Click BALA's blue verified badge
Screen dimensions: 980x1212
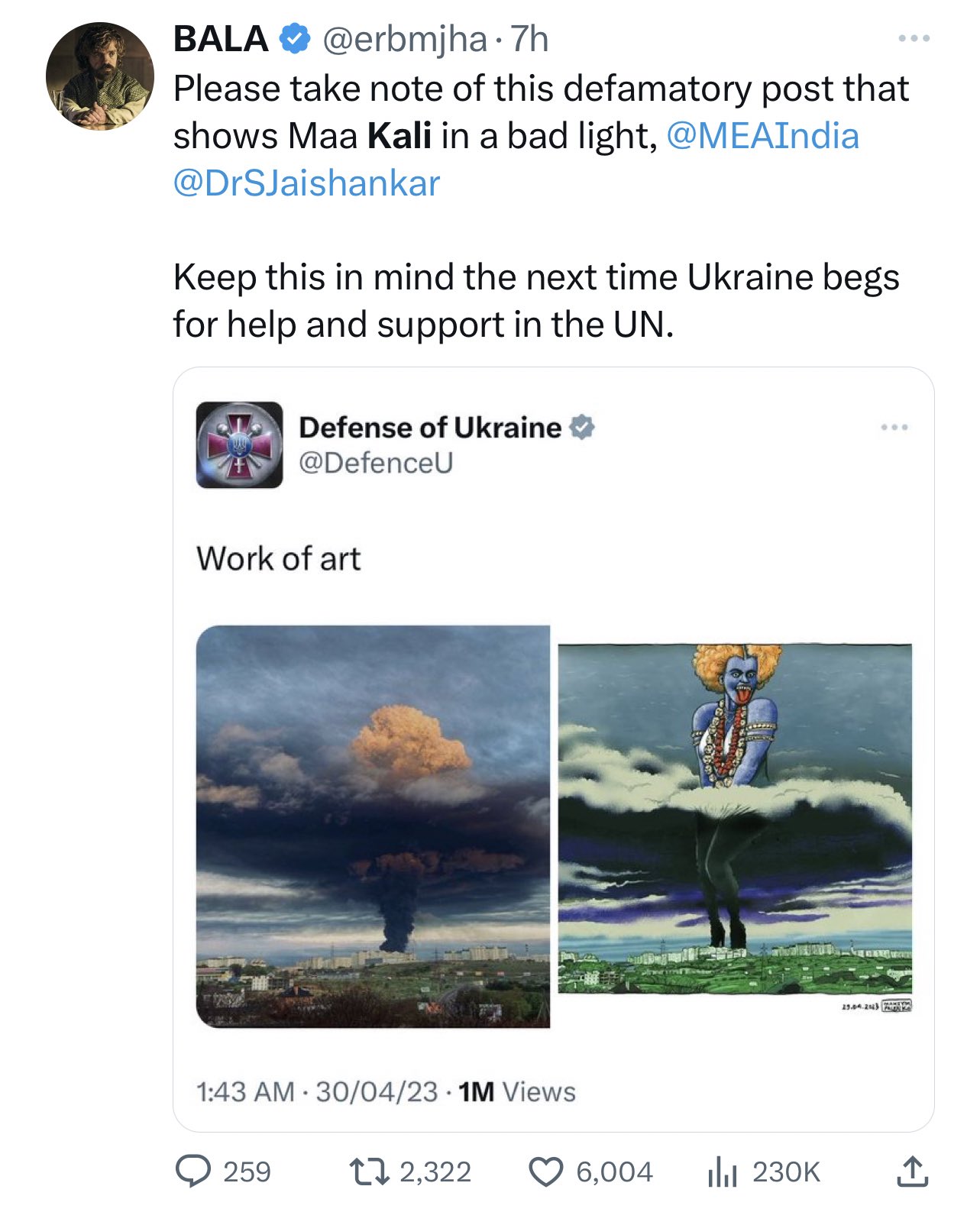[295, 38]
